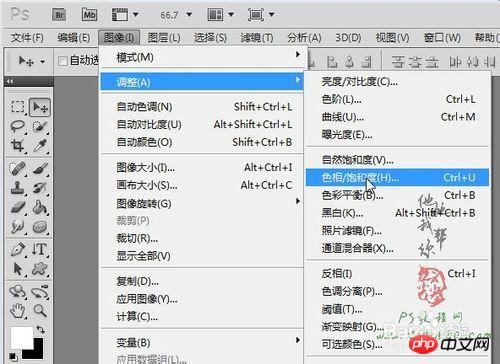Open the view extras dropdown arrow
The width and height of the screenshot is (500, 364).
[x=136, y=15]
